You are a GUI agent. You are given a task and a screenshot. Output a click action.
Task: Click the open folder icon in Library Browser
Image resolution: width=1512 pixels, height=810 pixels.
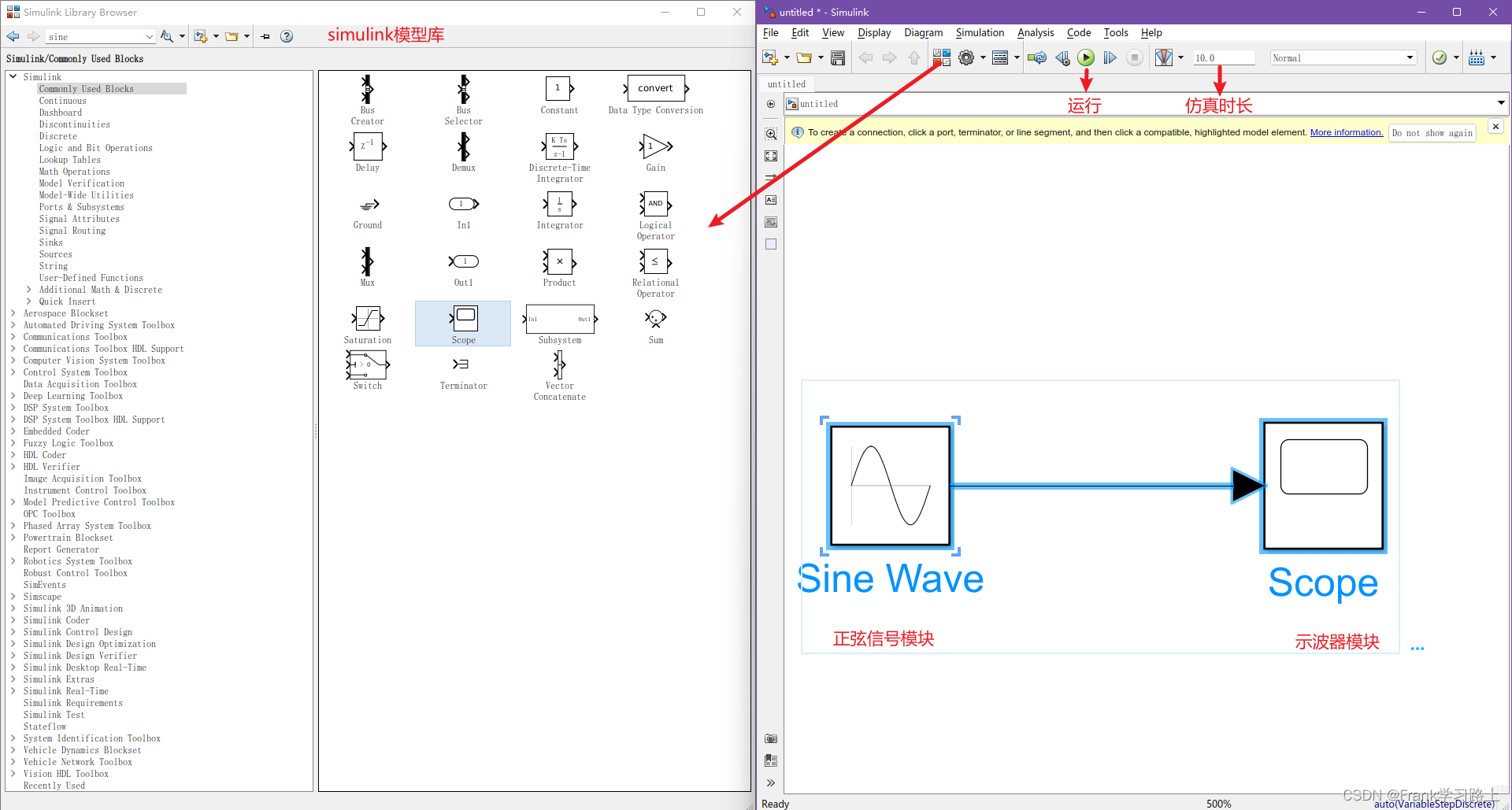(232, 36)
